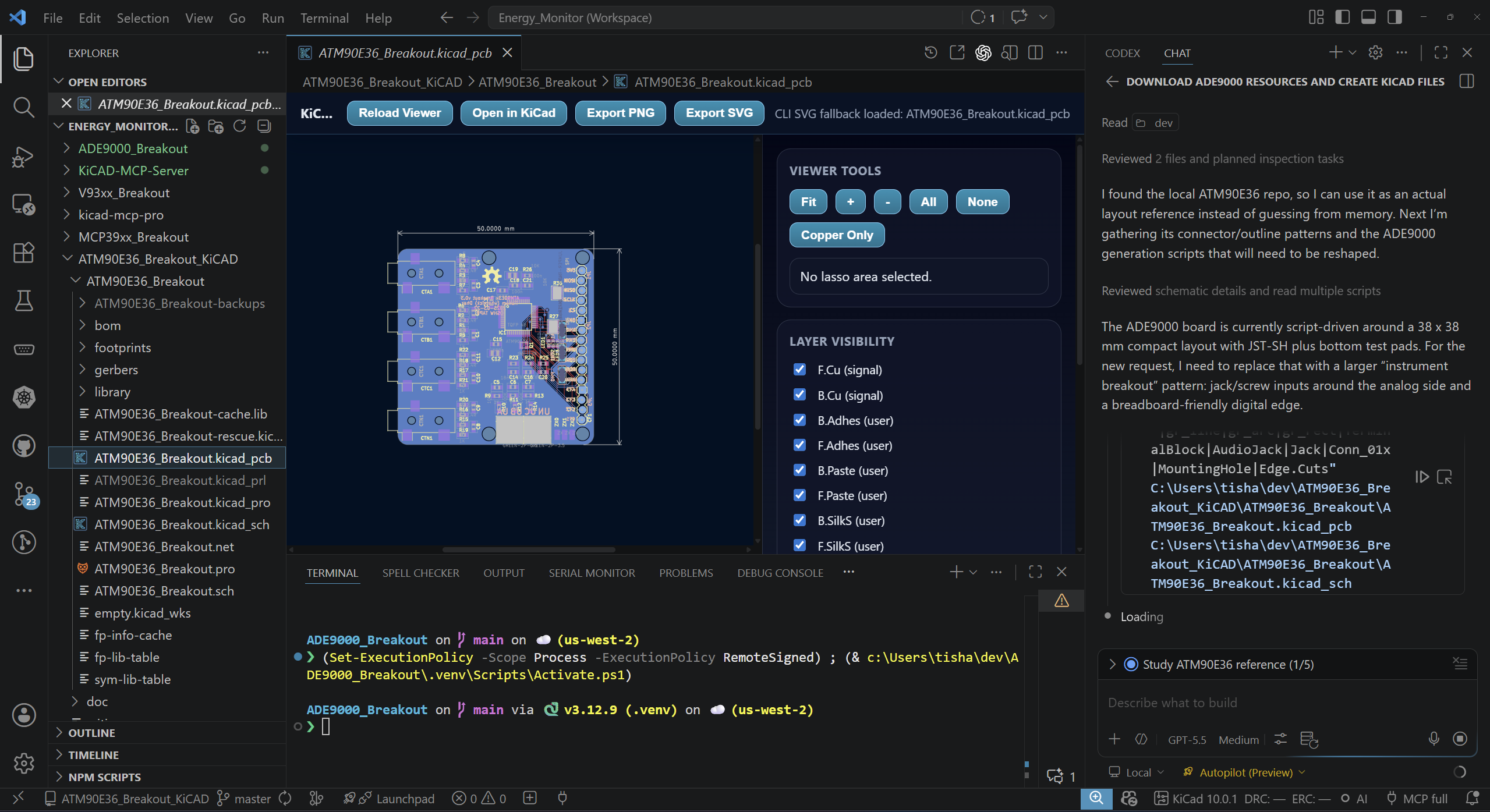
Task: Open the ChatGPT Codex icon in editor toolbar
Action: tap(983, 53)
